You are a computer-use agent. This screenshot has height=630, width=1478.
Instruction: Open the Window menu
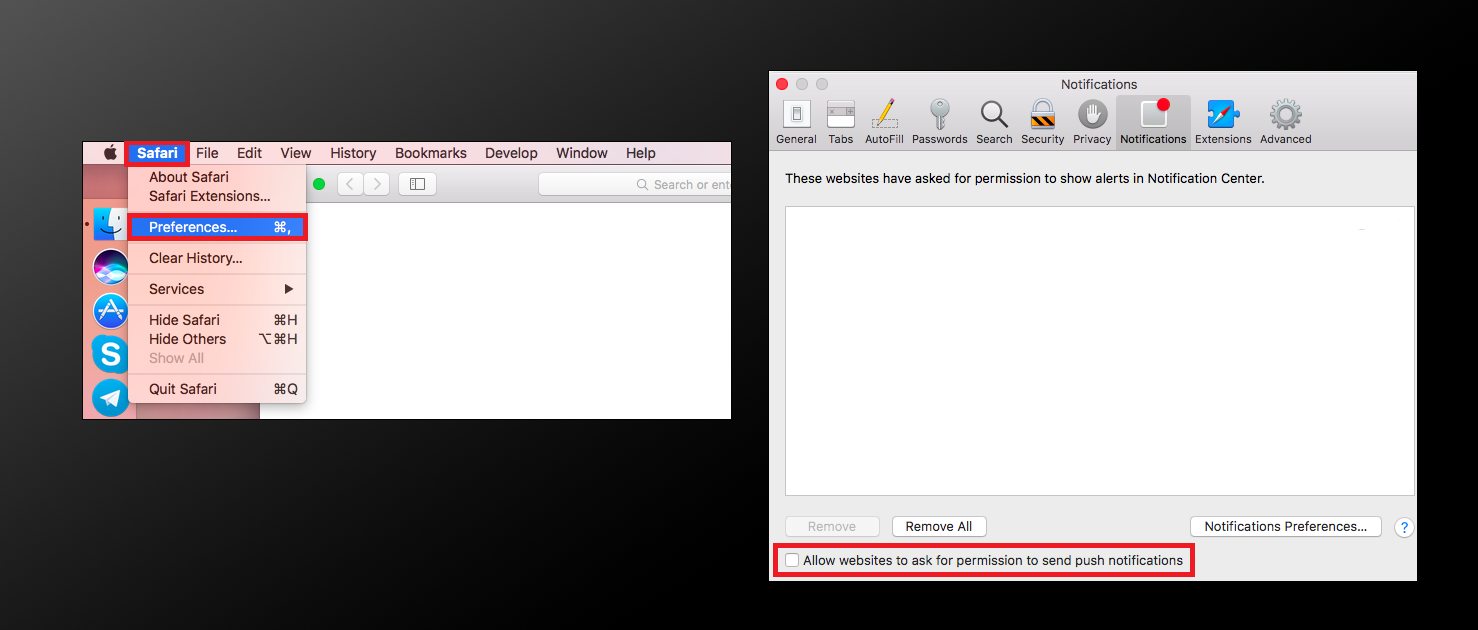point(582,153)
